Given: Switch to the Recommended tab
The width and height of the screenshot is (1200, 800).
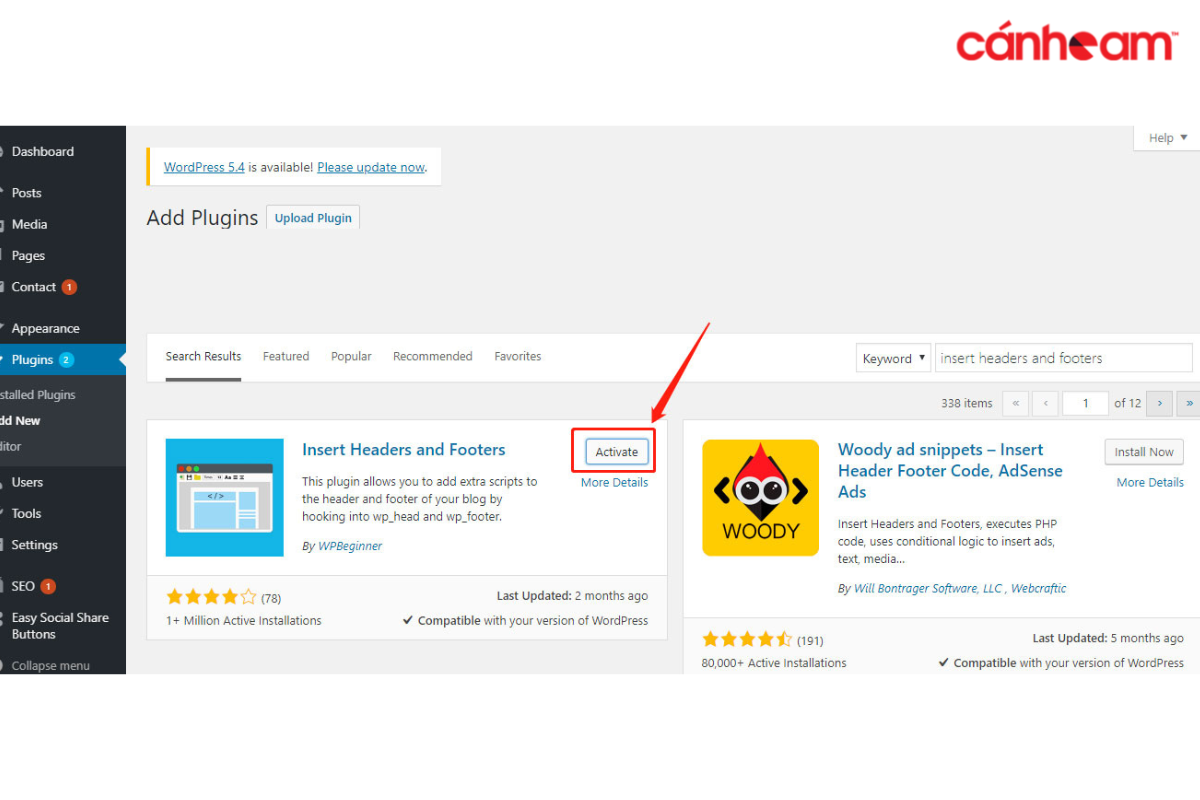Looking at the screenshot, I should click(x=433, y=357).
